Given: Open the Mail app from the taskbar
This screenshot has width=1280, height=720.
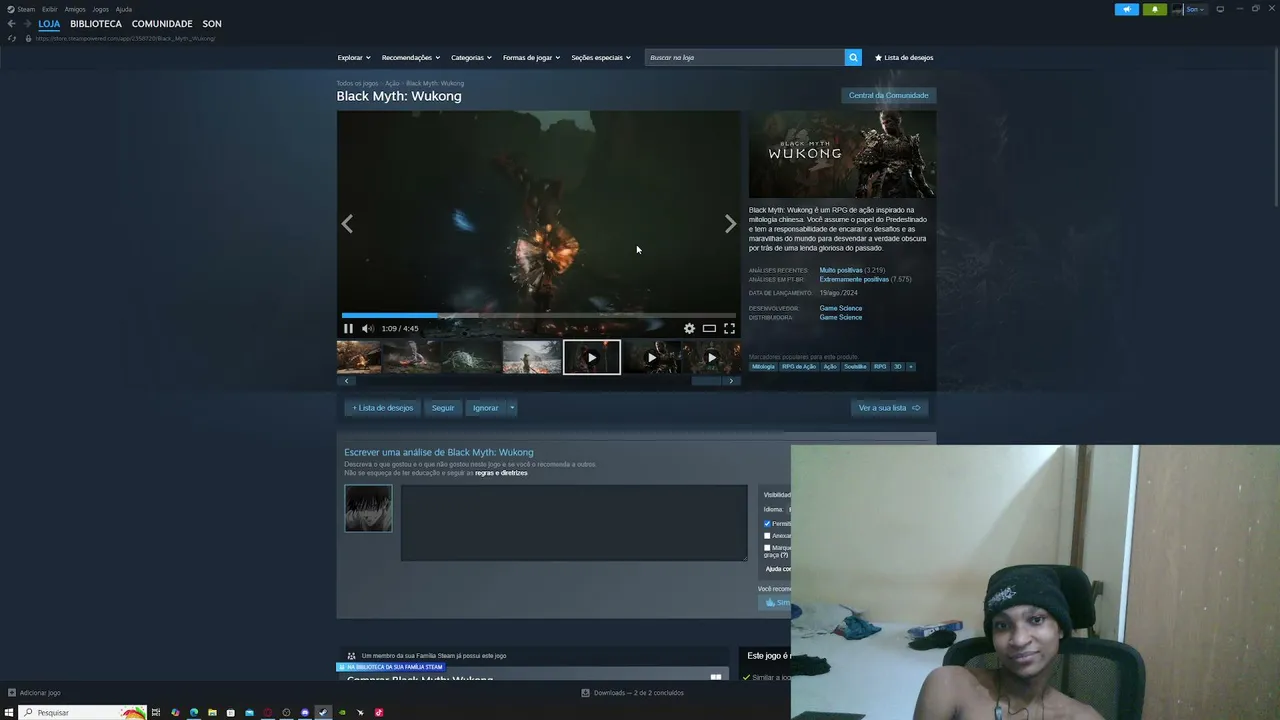Looking at the screenshot, I should point(249,712).
